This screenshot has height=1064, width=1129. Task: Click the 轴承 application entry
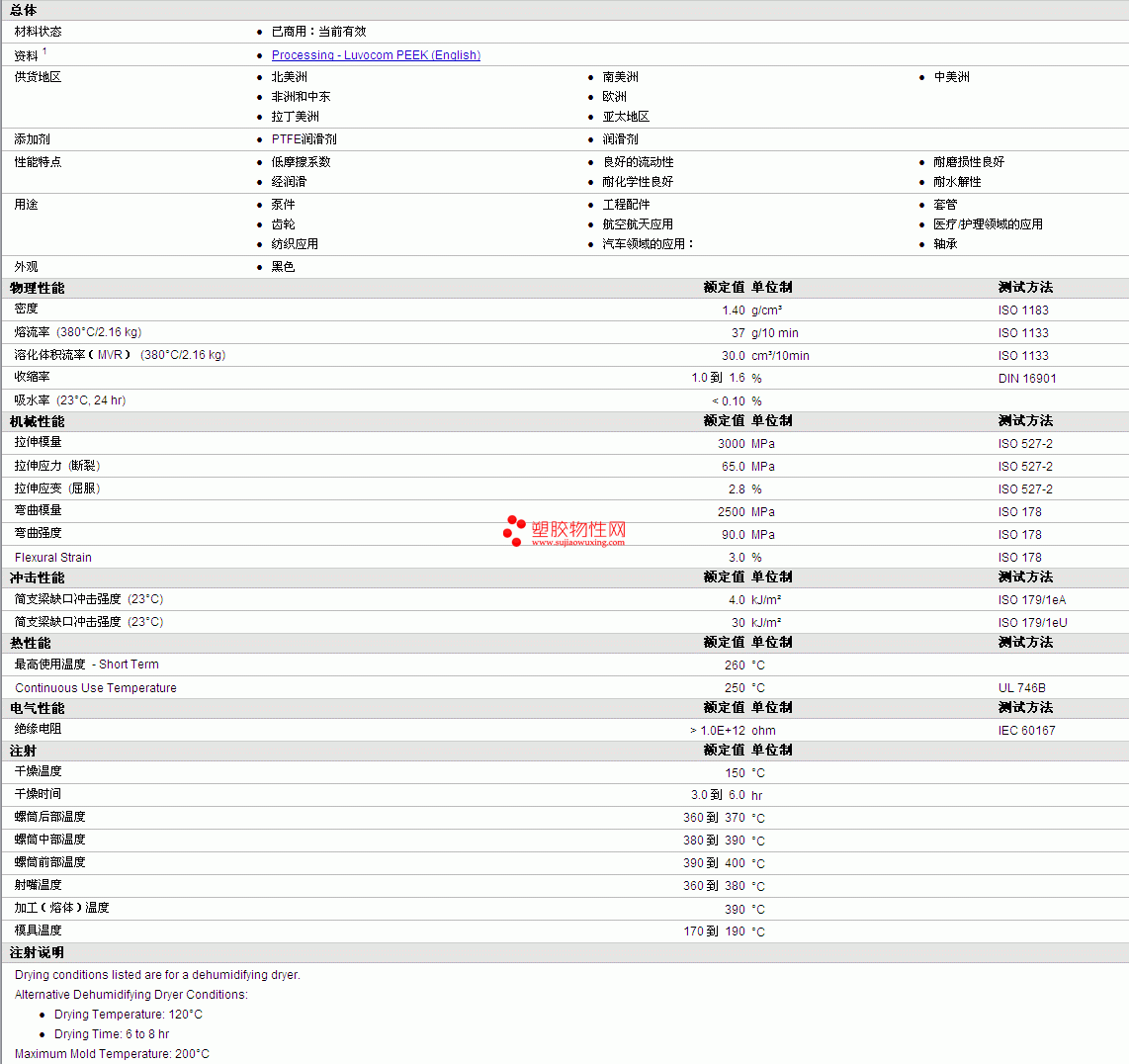946,244
